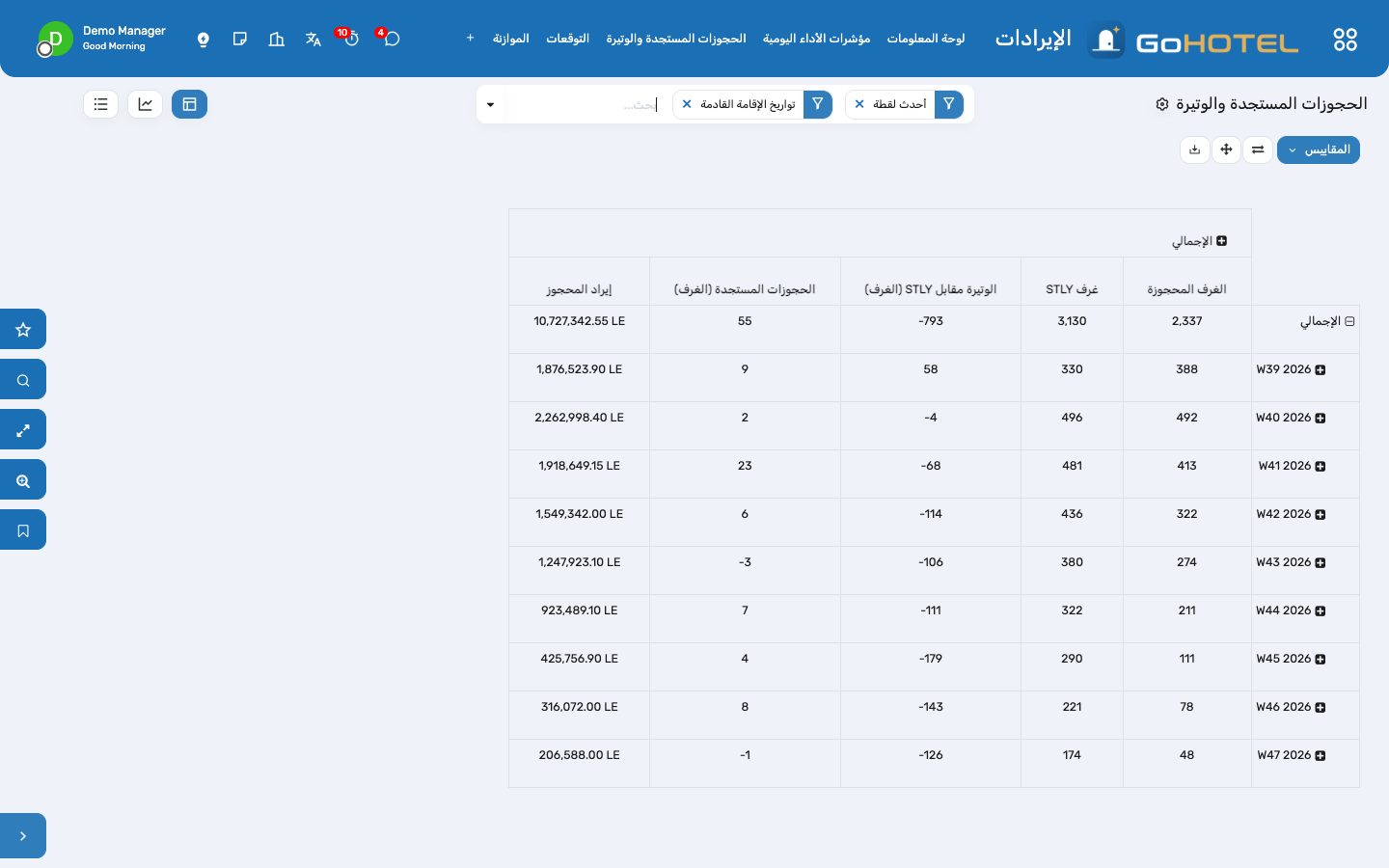The height and width of the screenshot is (868, 1389).
Task: Open the search options dropdown arrow
Action: coord(490,104)
